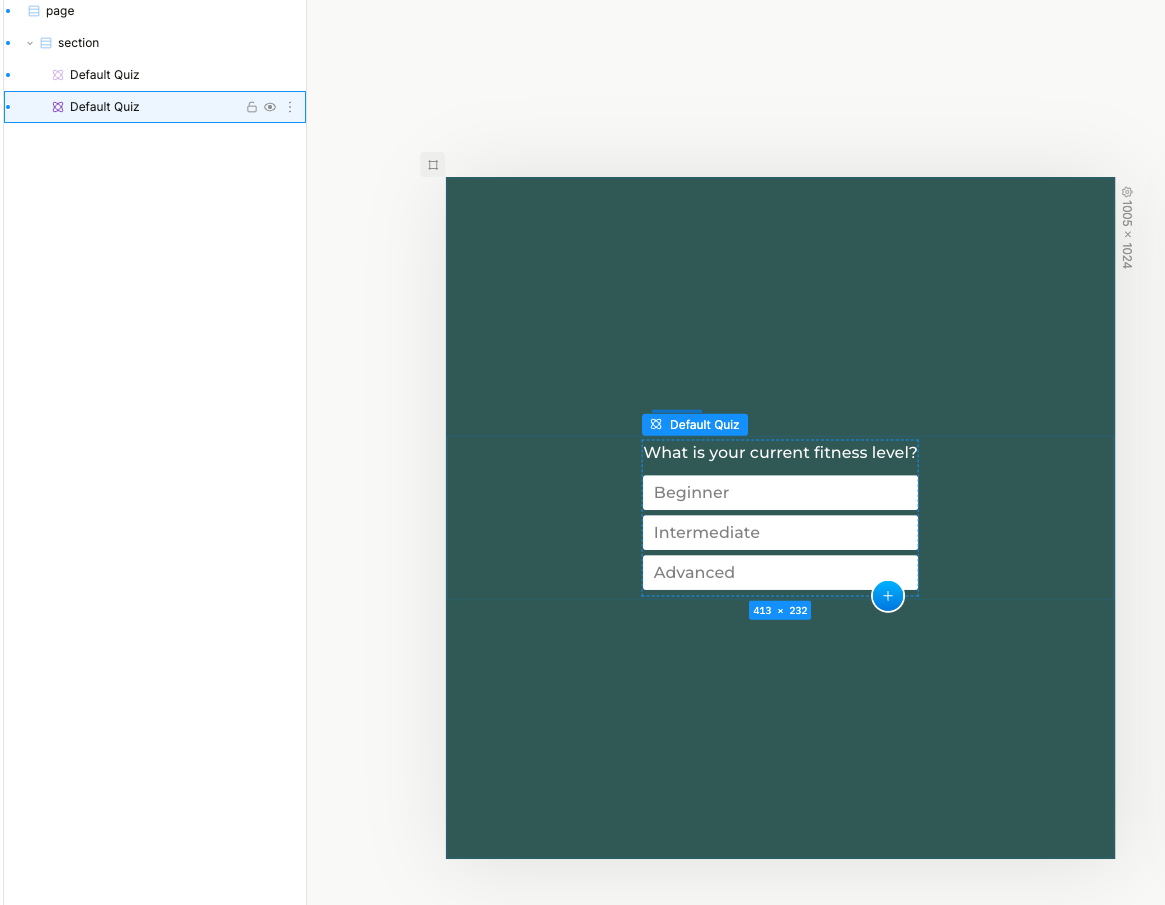1165x905 pixels.
Task: Click the page layer icon
Action: [x=34, y=11]
